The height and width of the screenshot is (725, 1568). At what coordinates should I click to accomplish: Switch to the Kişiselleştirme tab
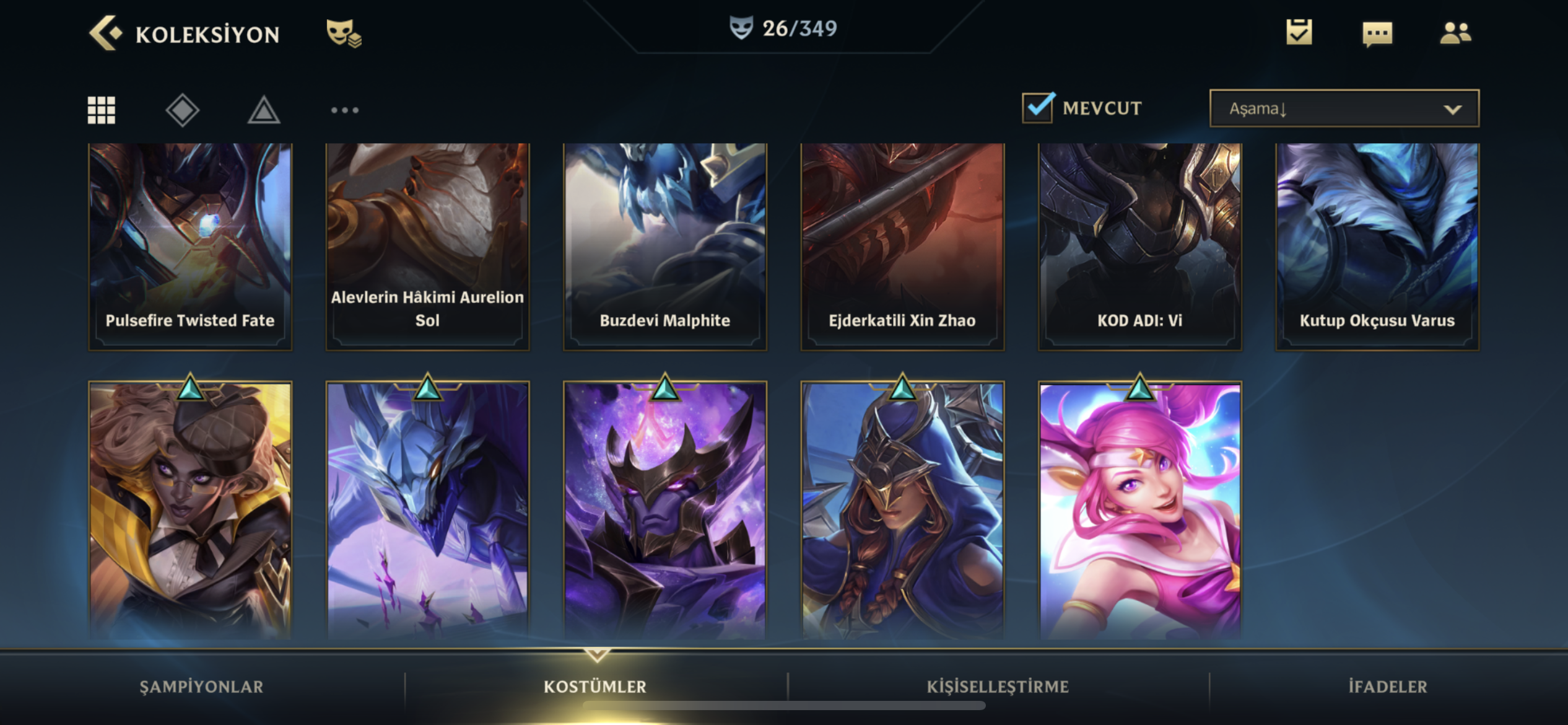(998, 687)
